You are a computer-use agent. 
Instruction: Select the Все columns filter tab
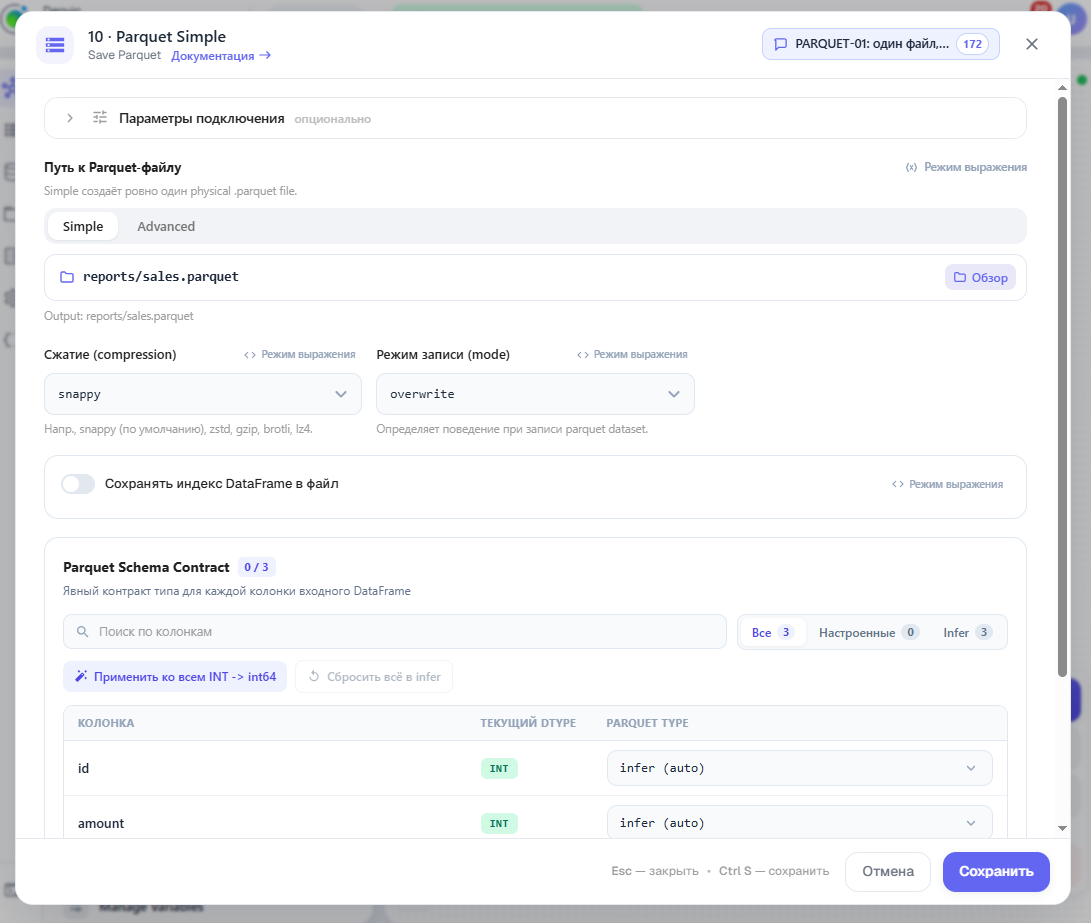click(x=772, y=632)
